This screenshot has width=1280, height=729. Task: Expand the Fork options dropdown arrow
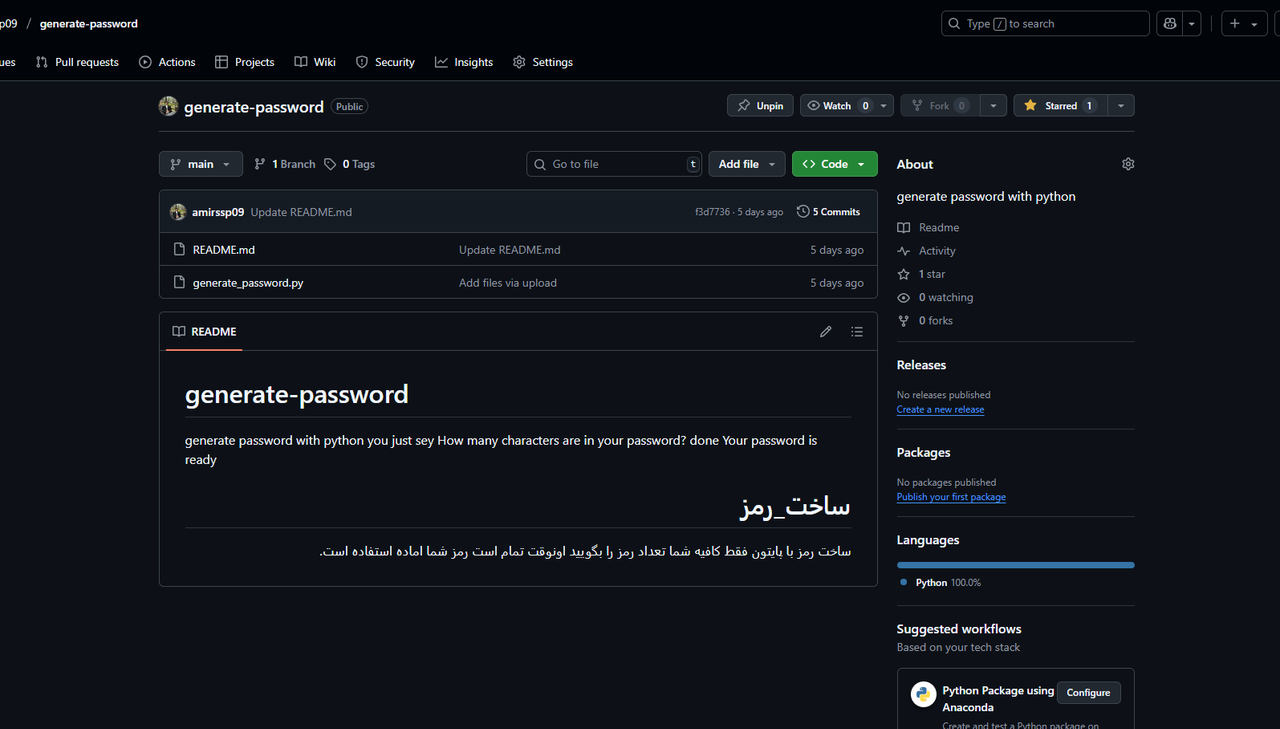click(x=993, y=106)
